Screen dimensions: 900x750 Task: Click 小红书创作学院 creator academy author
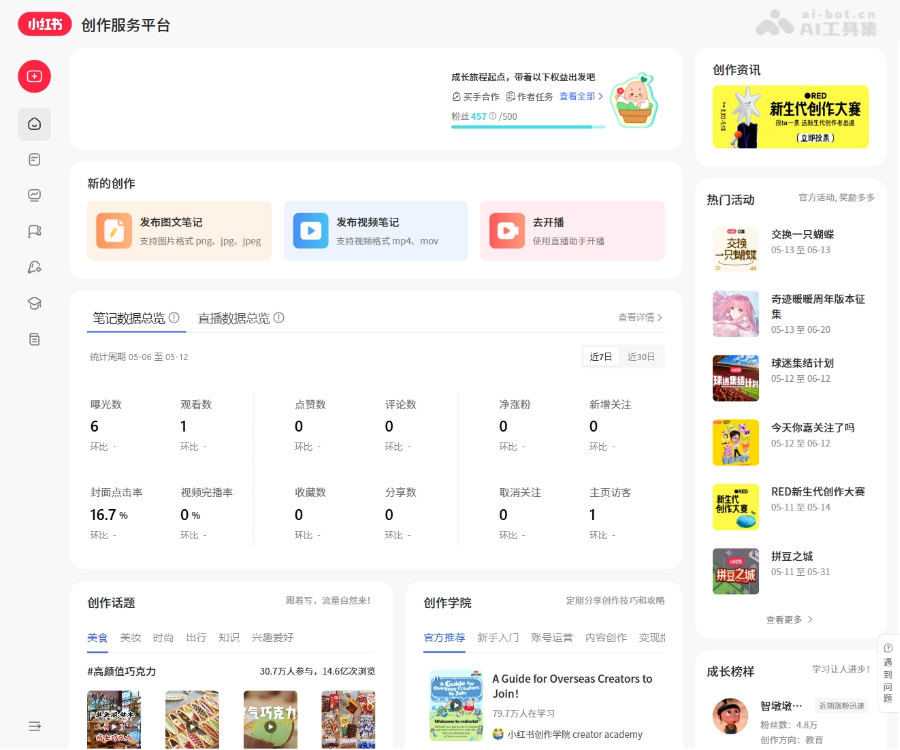coord(568,734)
